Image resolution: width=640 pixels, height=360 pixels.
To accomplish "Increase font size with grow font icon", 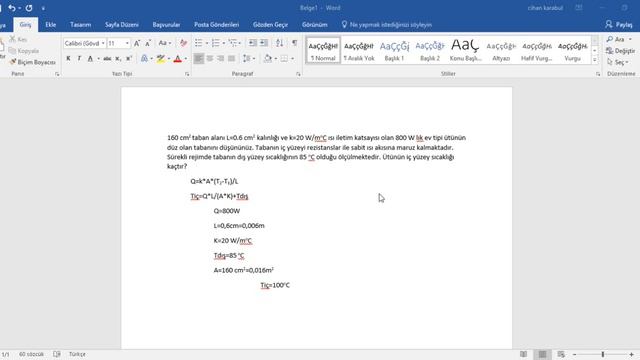I will pyautogui.click(x=137, y=43).
